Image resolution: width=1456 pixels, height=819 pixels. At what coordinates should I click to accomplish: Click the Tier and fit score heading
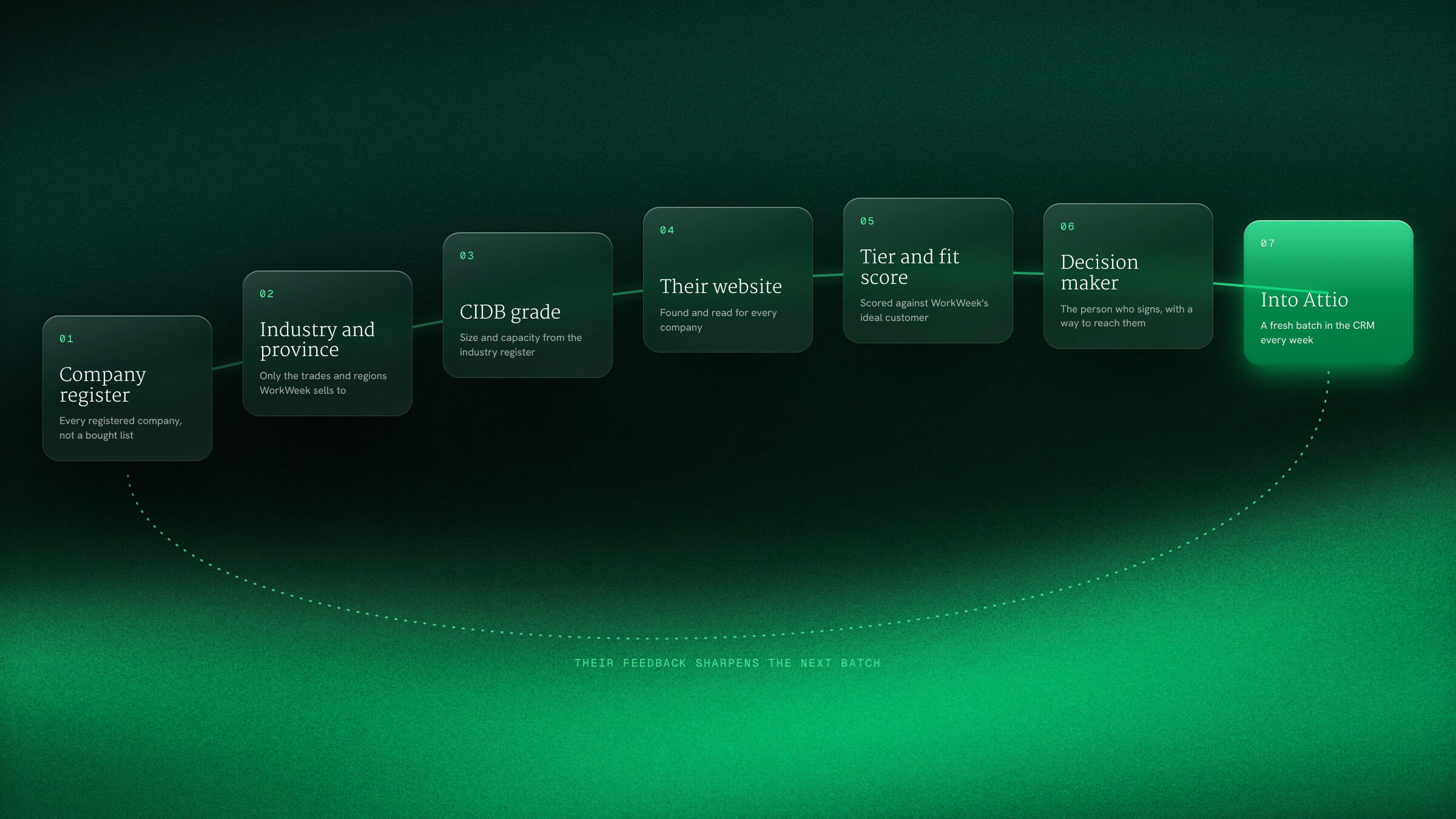pyautogui.click(x=909, y=267)
